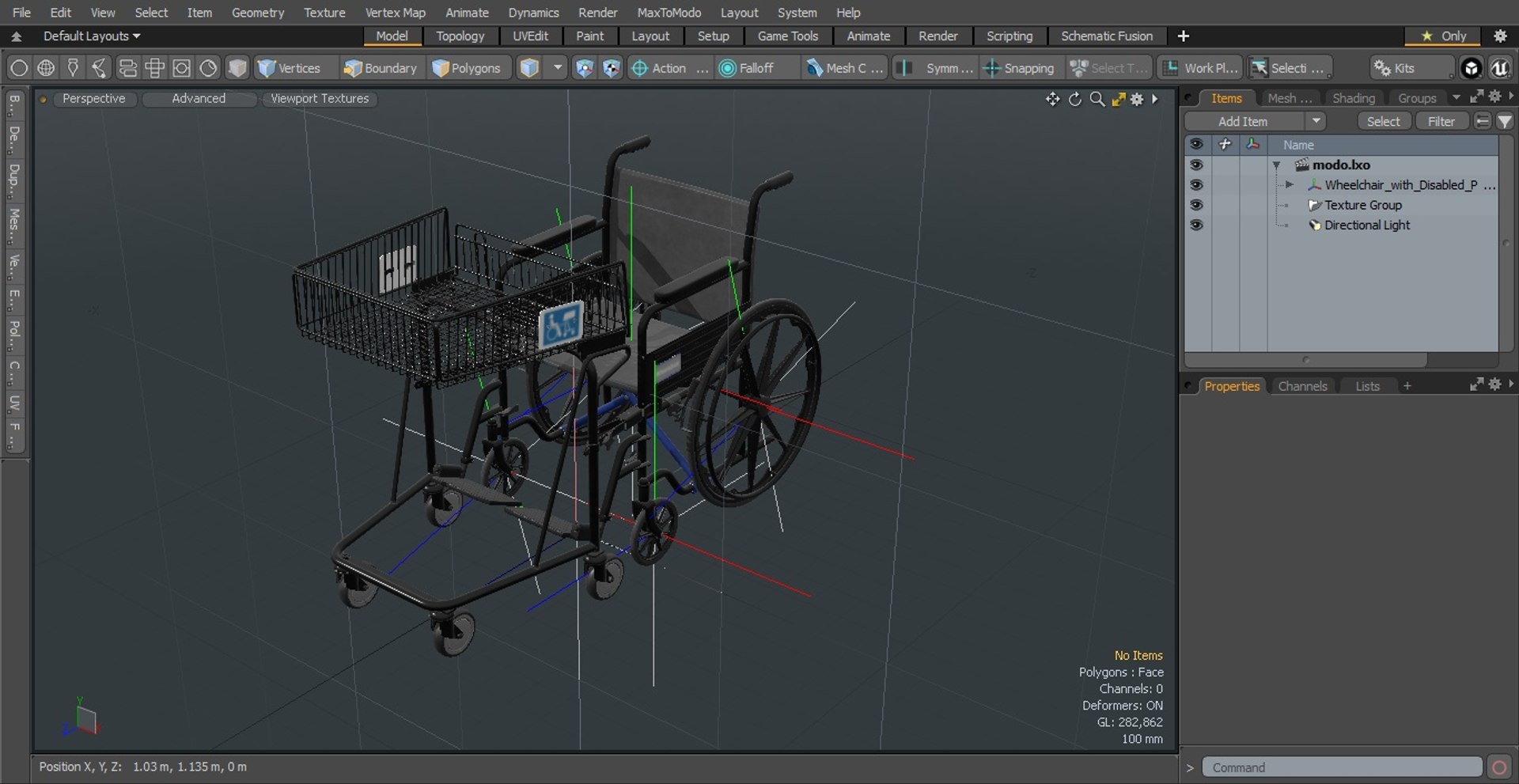This screenshot has width=1519, height=784.
Task: Switch to the Shading tab
Action: tap(1353, 98)
